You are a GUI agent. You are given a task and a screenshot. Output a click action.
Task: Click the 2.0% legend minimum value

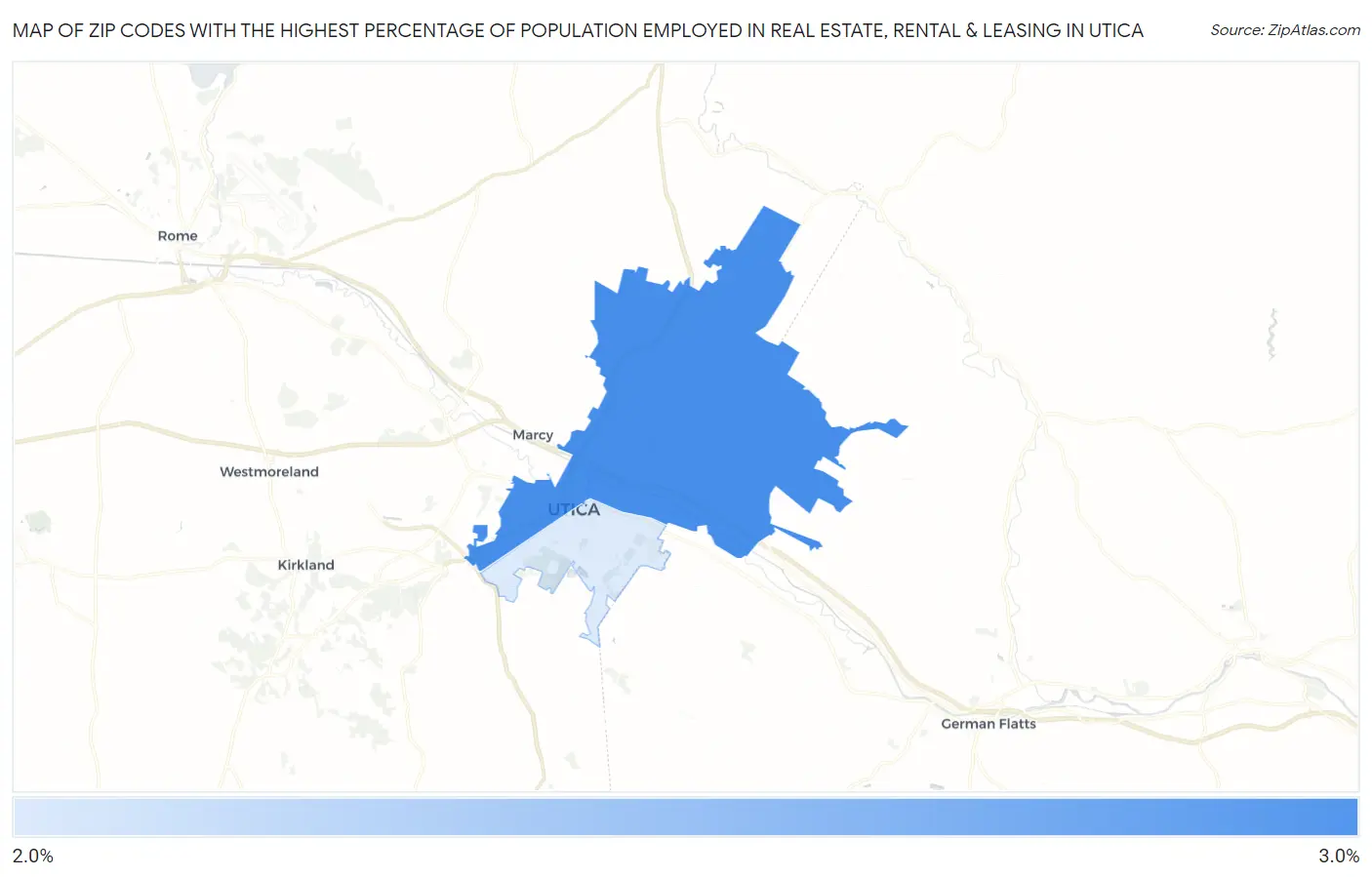click(33, 856)
